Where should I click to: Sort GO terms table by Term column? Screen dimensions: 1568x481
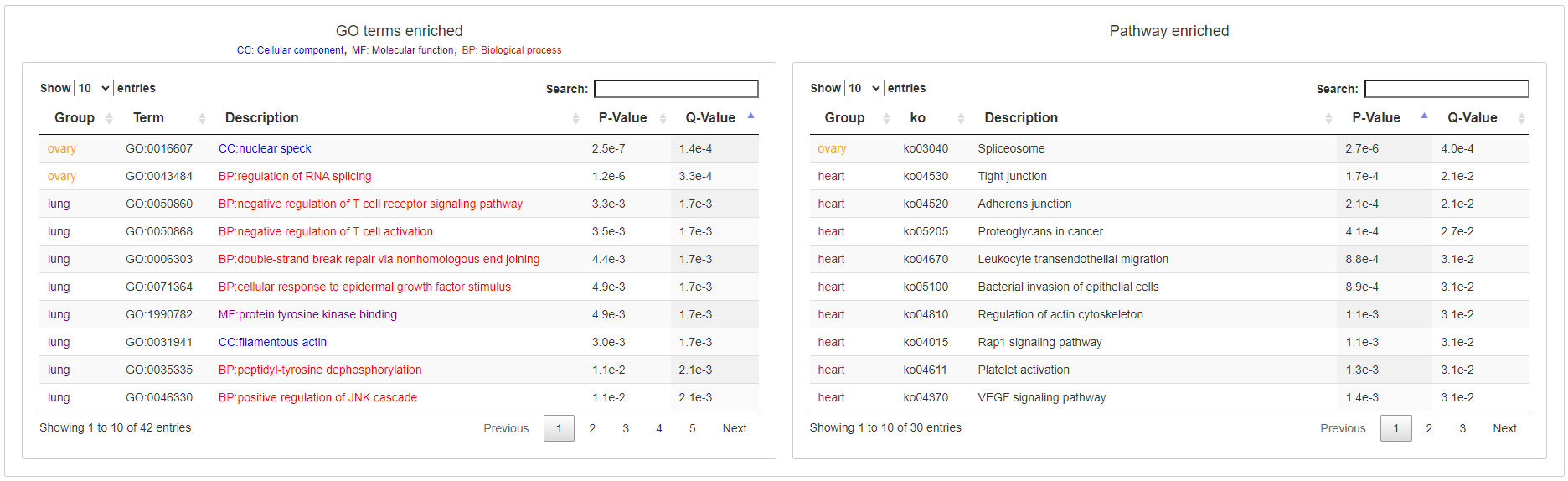tap(164, 118)
